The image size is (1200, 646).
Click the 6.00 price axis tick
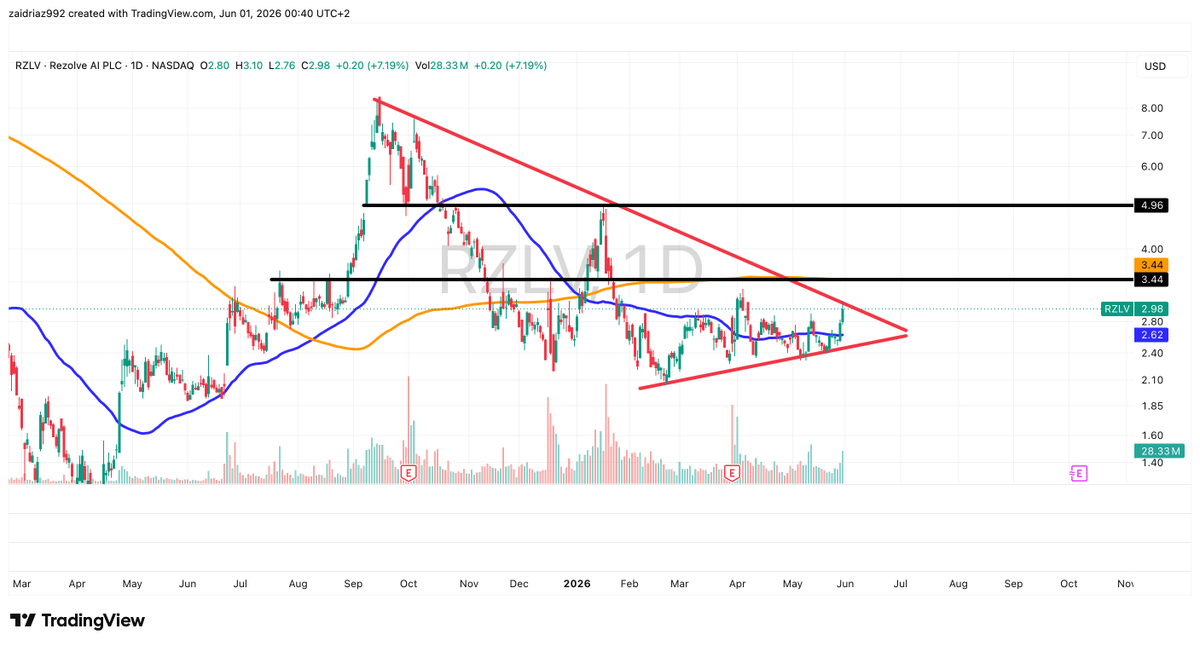point(1151,166)
